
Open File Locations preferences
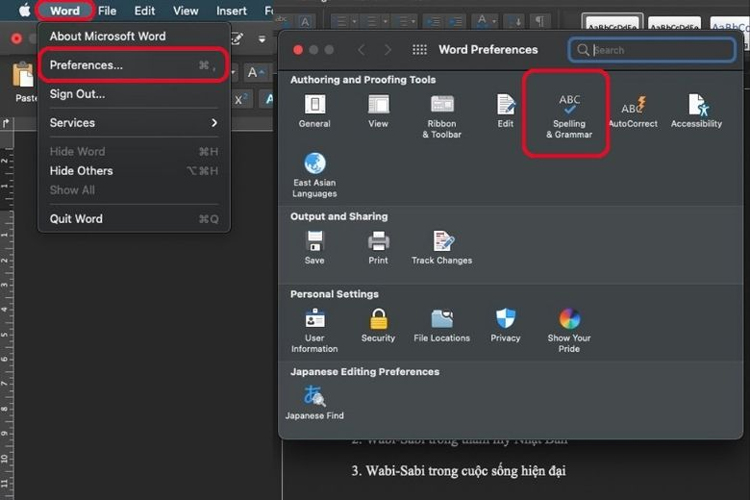[442, 323]
